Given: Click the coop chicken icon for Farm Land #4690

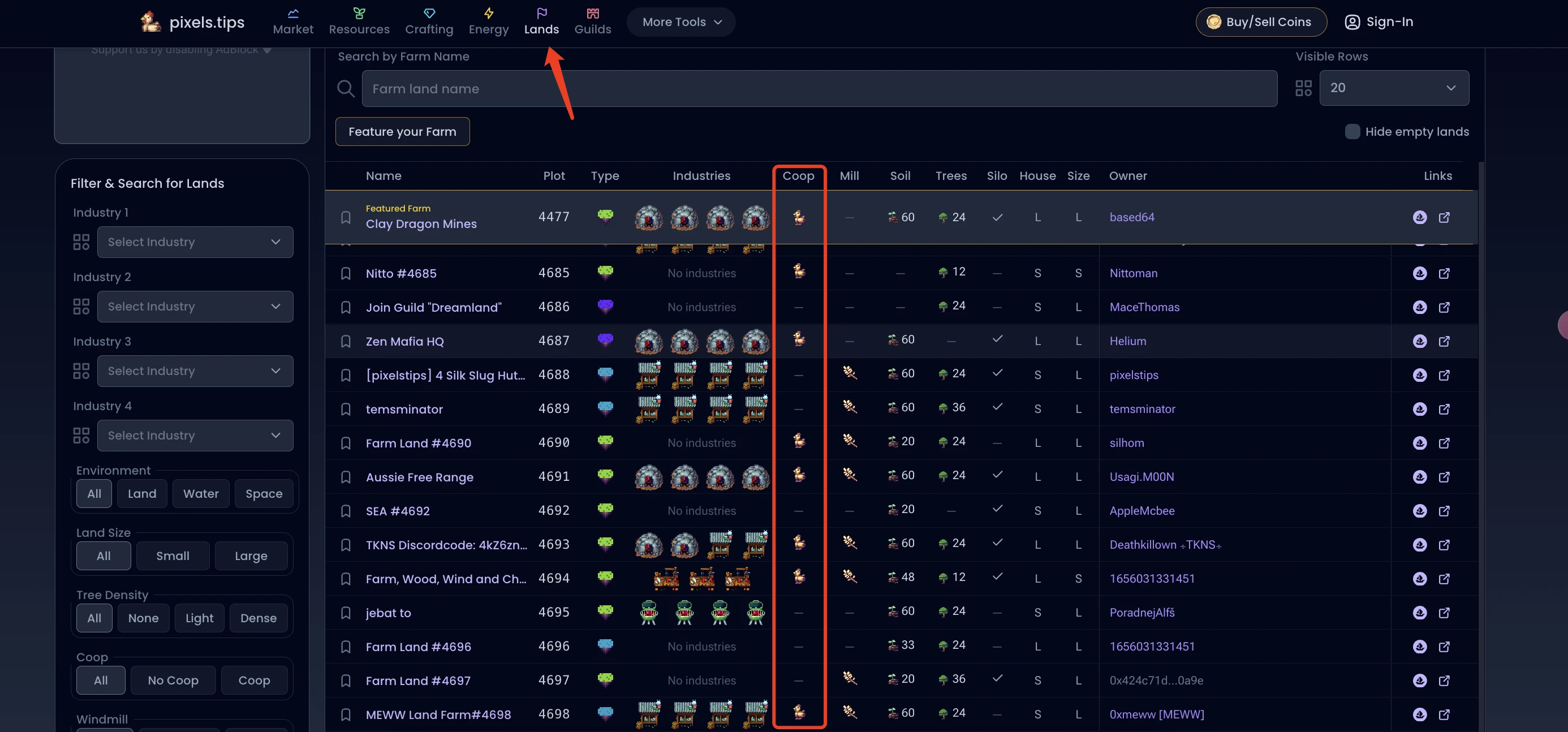Looking at the screenshot, I should tap(799, 441).
